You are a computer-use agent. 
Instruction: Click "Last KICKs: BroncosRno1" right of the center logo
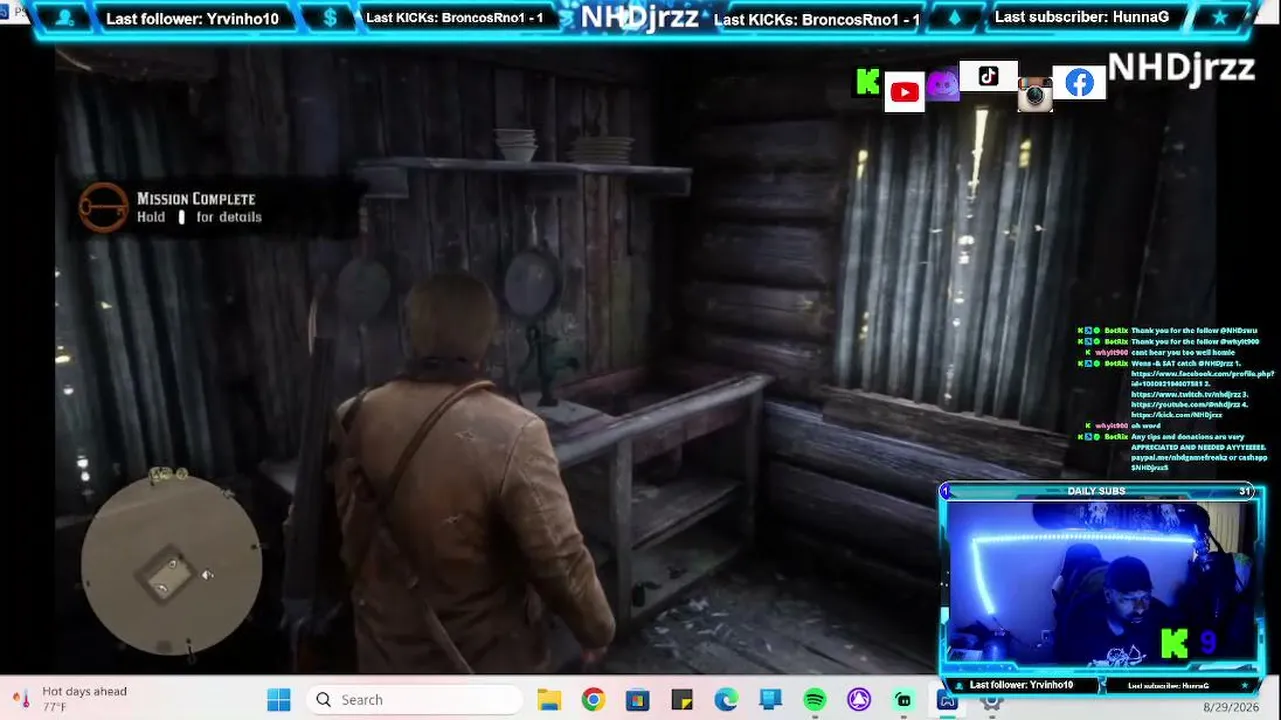point(817,19)
